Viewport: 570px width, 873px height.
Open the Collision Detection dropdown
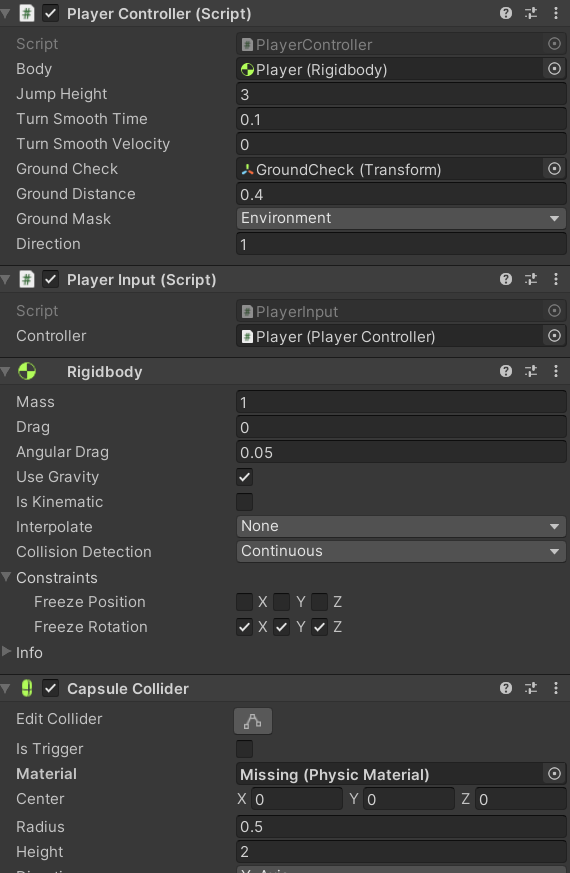tap(401, 551)
